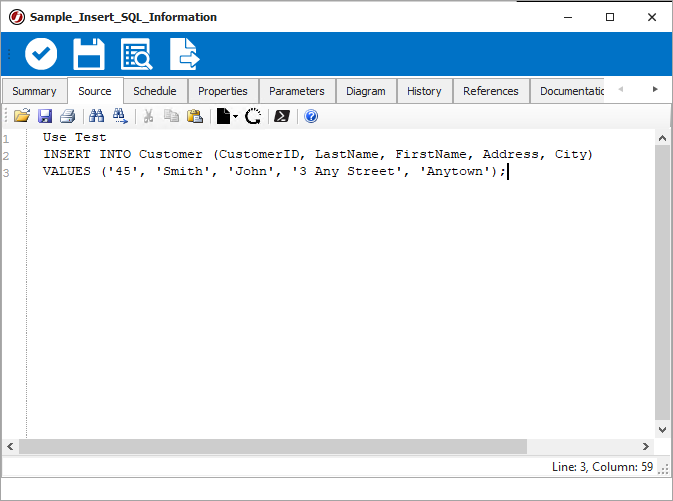Click the 'Use Test' code line
Image resolution: width=673 pixels, height=501 pixels.
click(x=74, y=137)
